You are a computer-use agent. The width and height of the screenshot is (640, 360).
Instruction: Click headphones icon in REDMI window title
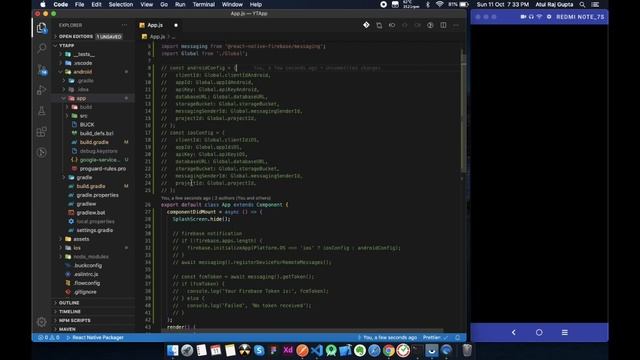tap(531, 17)
